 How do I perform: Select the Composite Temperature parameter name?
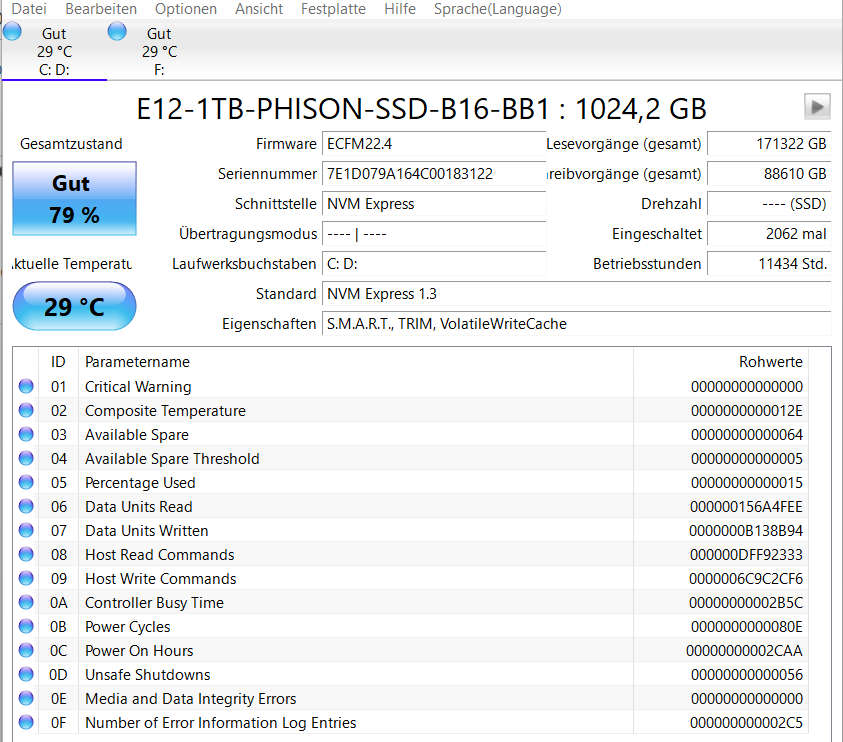(x=165, y=411)
